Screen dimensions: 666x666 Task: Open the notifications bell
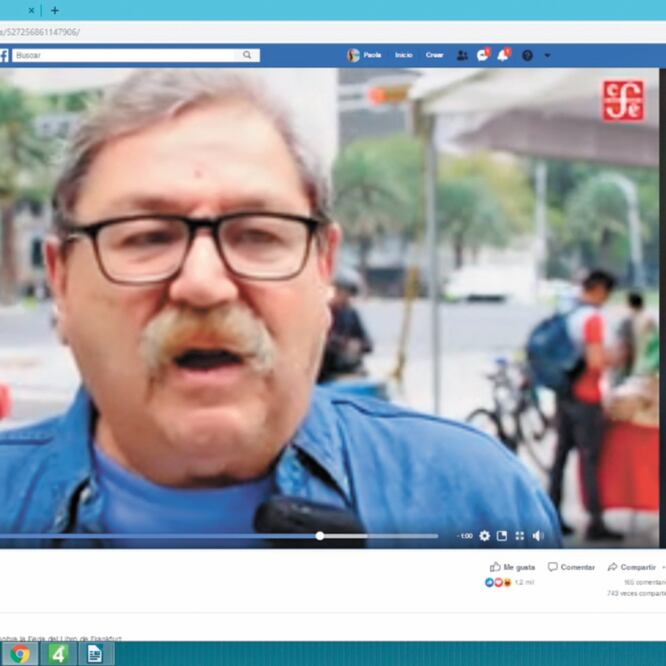(x=504, y=55)
